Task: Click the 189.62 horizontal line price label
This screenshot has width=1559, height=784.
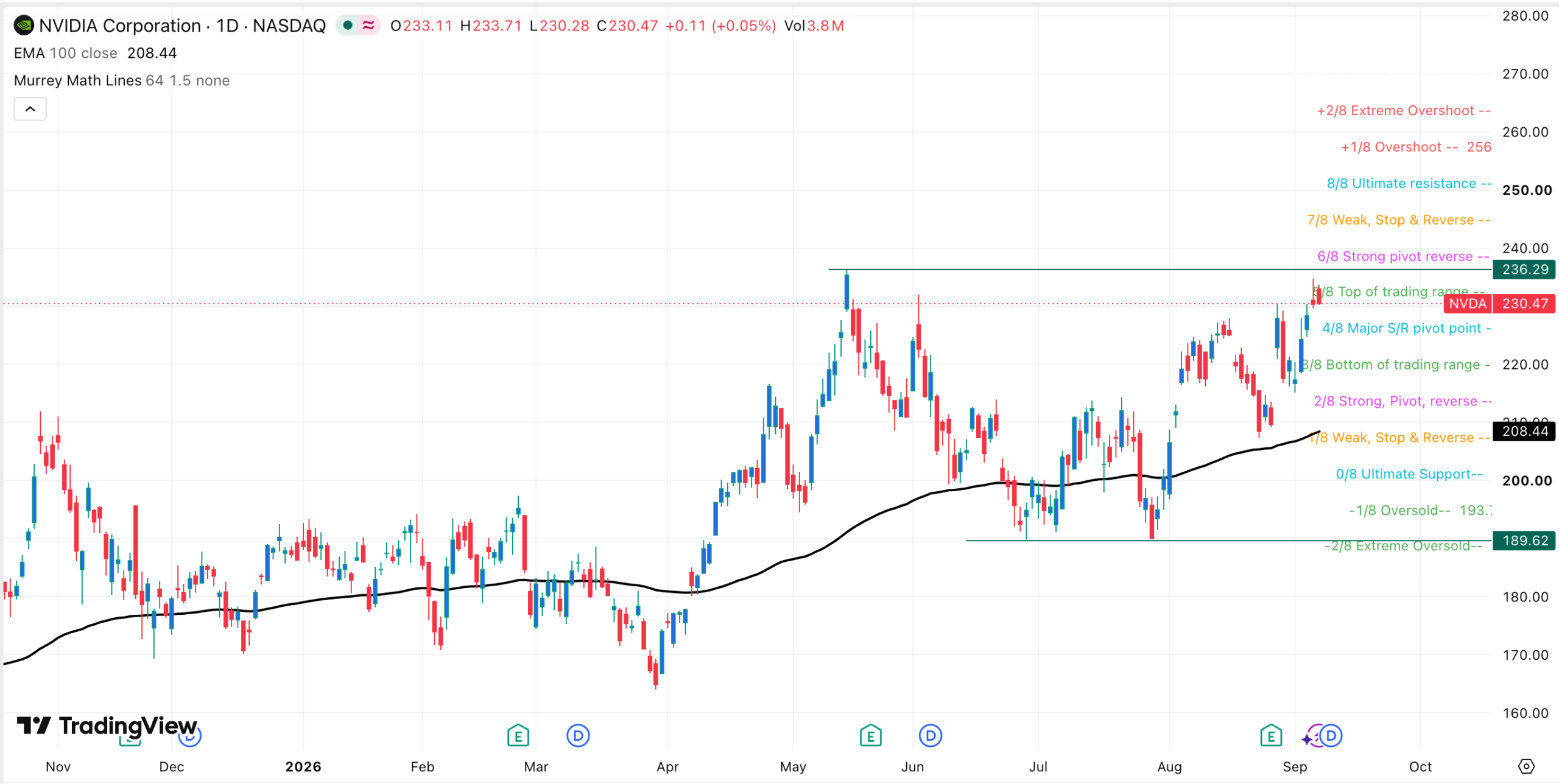Action: click(x=1525, y=541)
